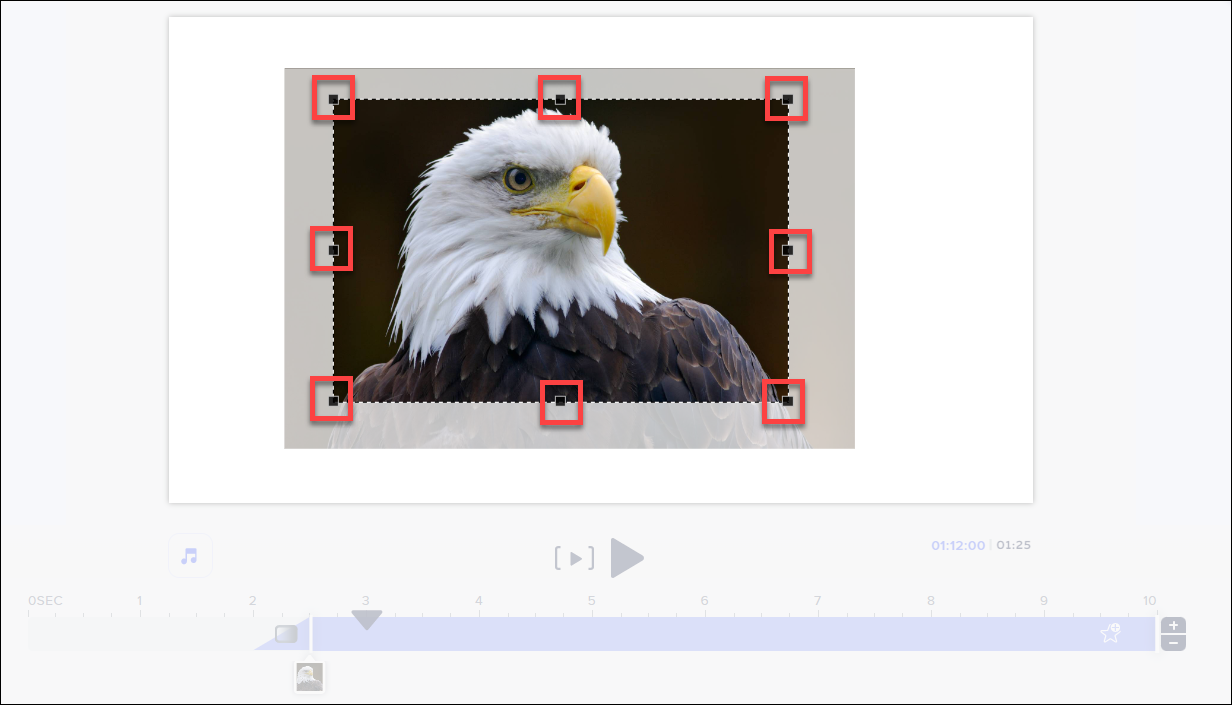Click the star-plus icon on the timeline
Viewport: 1232px width, 705px height.
point(1110,633)
